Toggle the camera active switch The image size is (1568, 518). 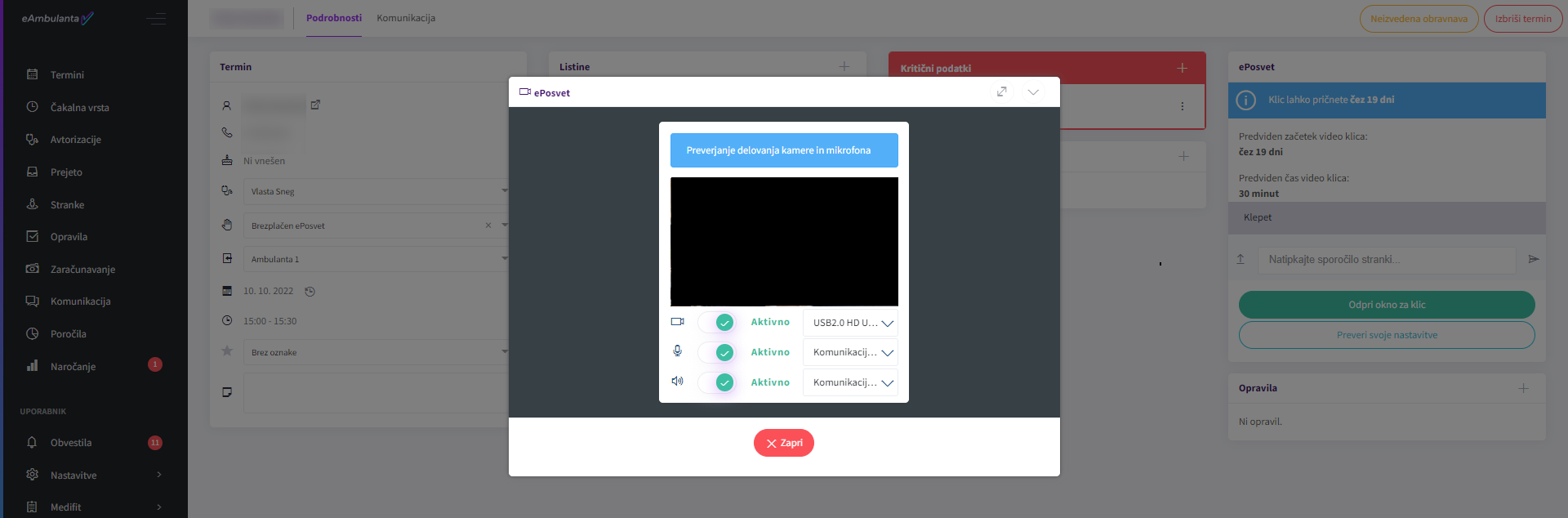[x=717, y=322]
